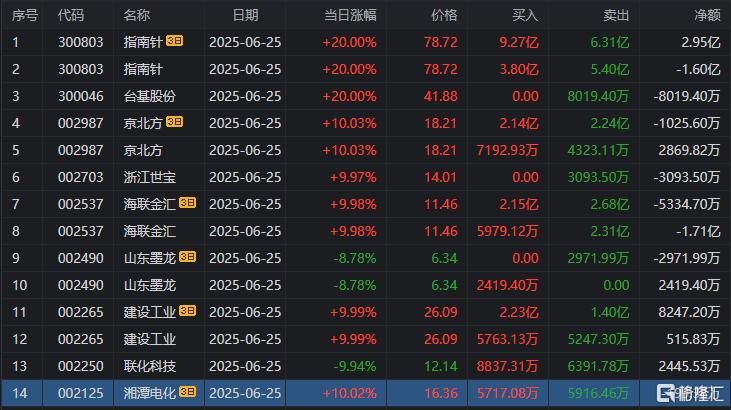
Task: Click code 002250 in row 13
Action: [81, 367]
